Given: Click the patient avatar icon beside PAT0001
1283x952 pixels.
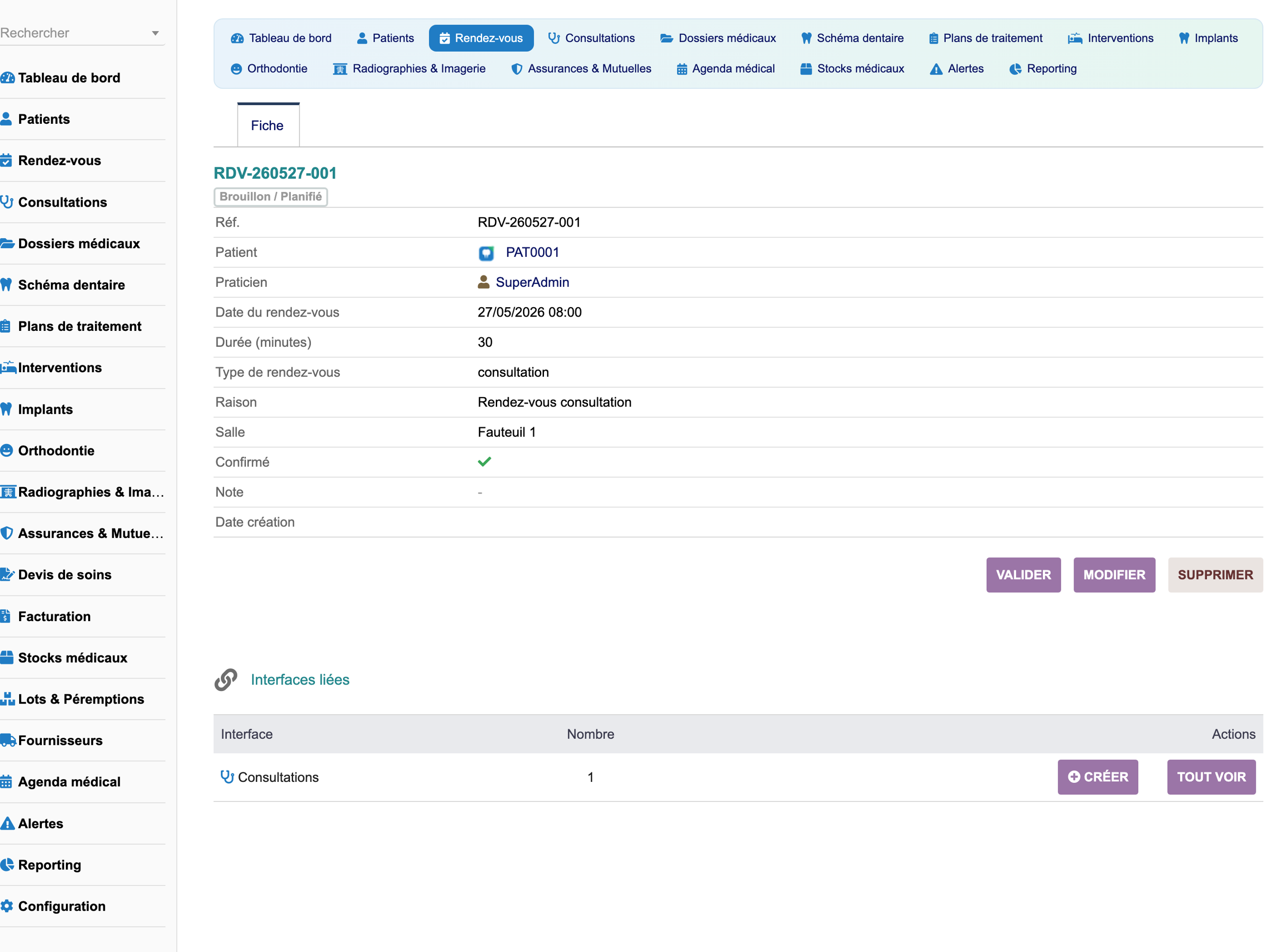Looking at the screenshot, I should [x=486, y=253].
